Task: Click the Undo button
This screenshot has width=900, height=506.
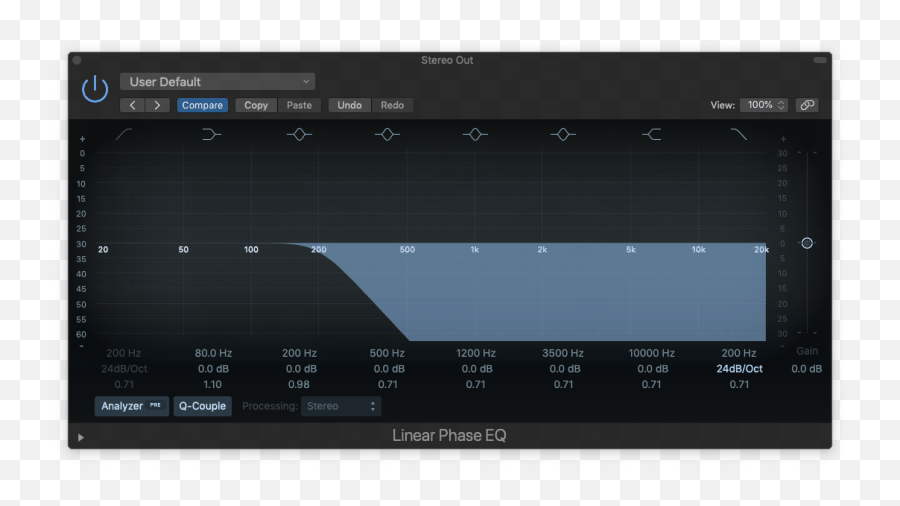Action: pyautogui.click(x=350, y=105)
